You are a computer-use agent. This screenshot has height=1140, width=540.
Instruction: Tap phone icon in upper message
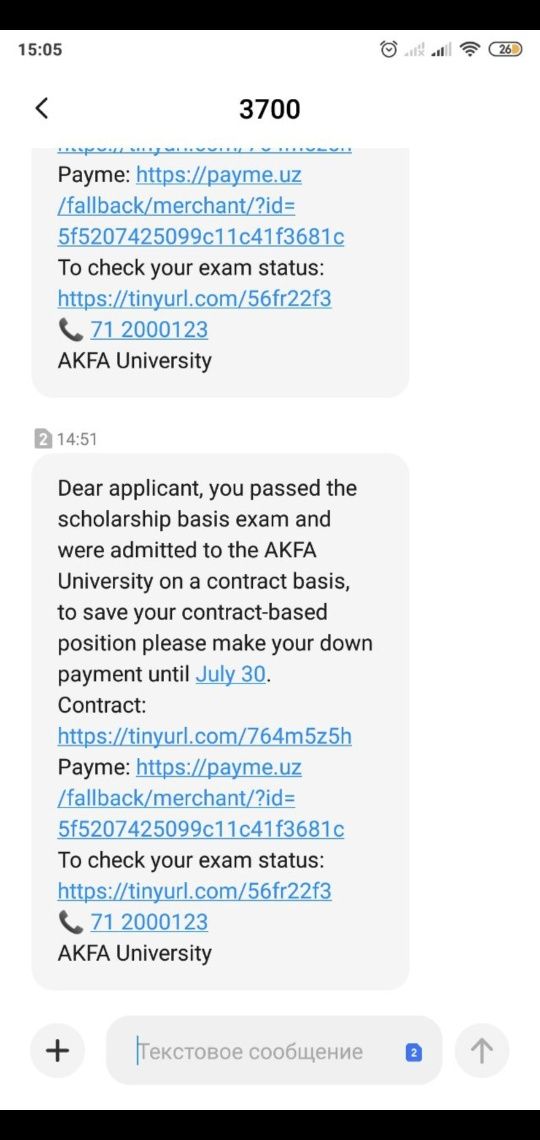click(x=70, y=329)
